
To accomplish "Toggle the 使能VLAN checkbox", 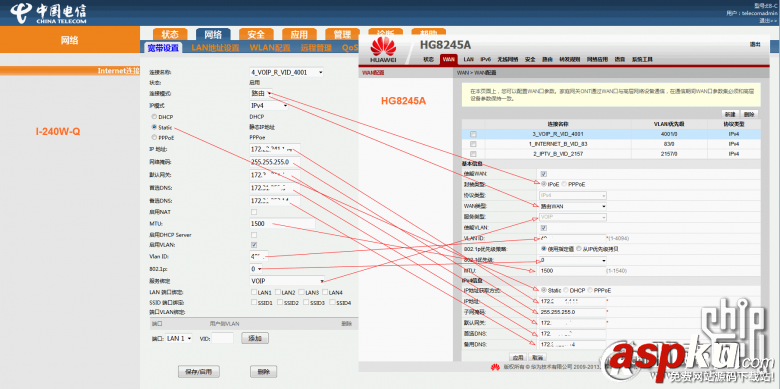I will (544, 227).
